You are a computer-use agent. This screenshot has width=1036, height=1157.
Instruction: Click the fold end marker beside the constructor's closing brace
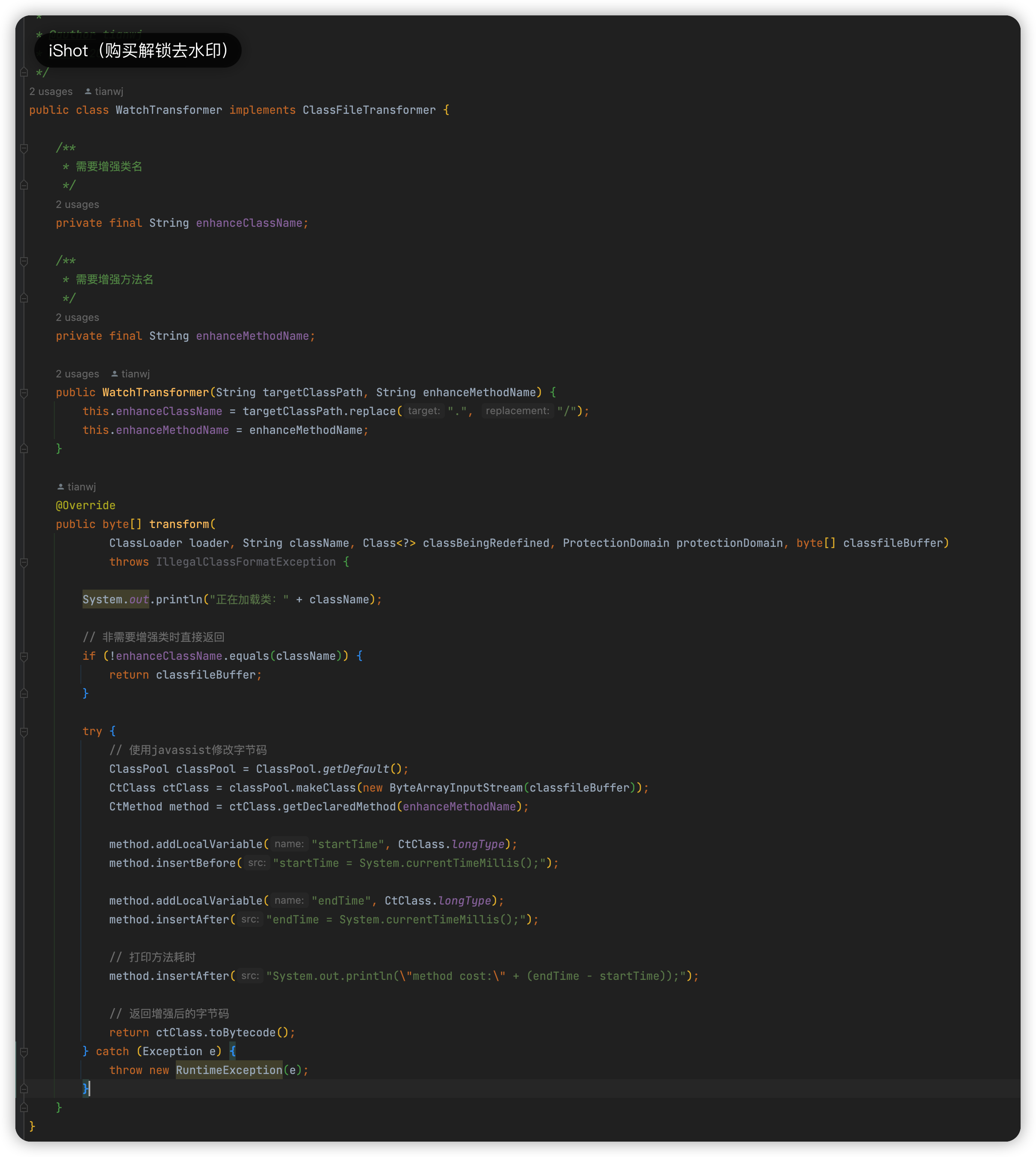pos(24,449)
